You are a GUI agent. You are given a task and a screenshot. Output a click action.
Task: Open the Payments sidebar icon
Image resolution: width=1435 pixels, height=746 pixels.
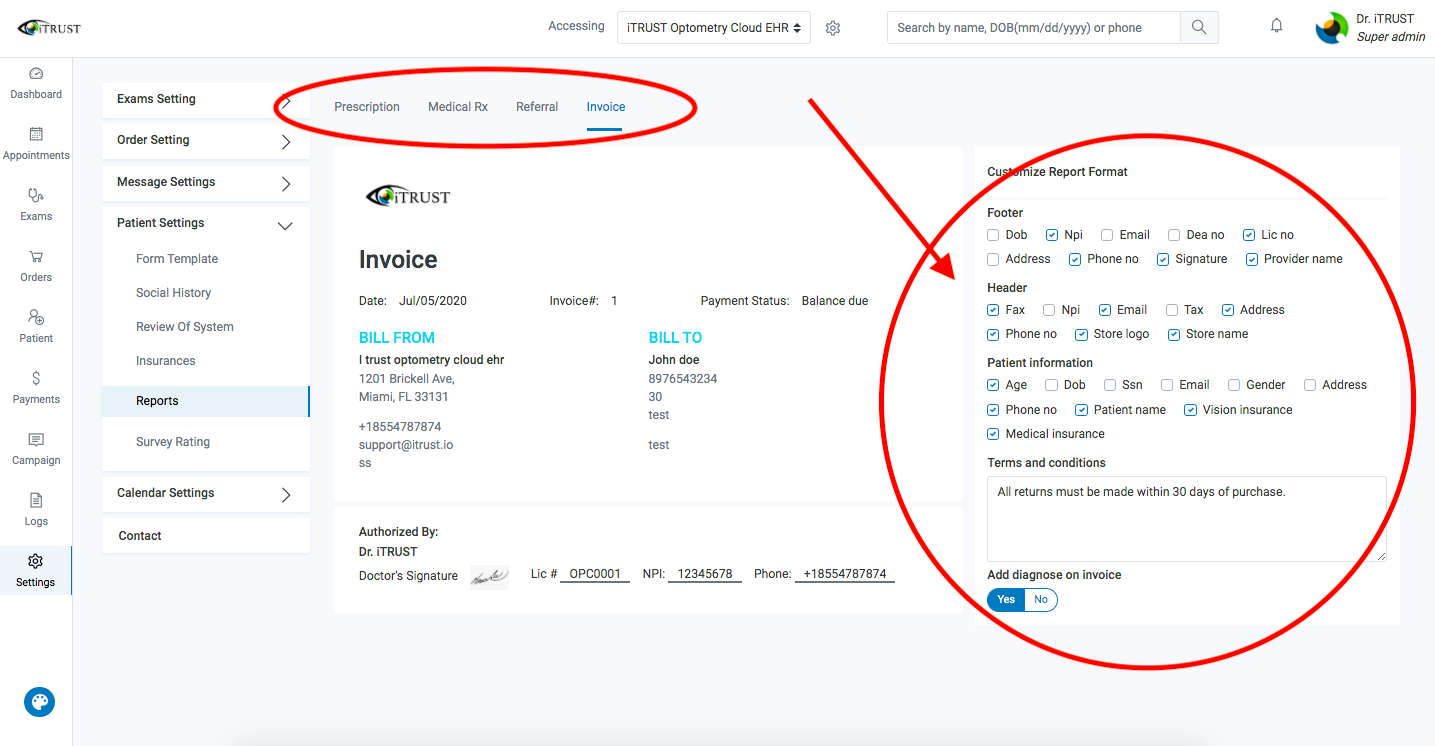tap(36, 388)
